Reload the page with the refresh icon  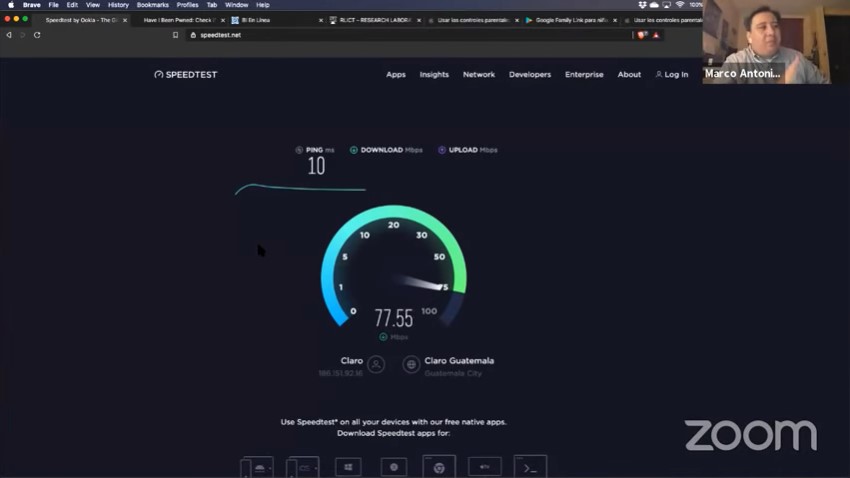click(x=37, y=35)
